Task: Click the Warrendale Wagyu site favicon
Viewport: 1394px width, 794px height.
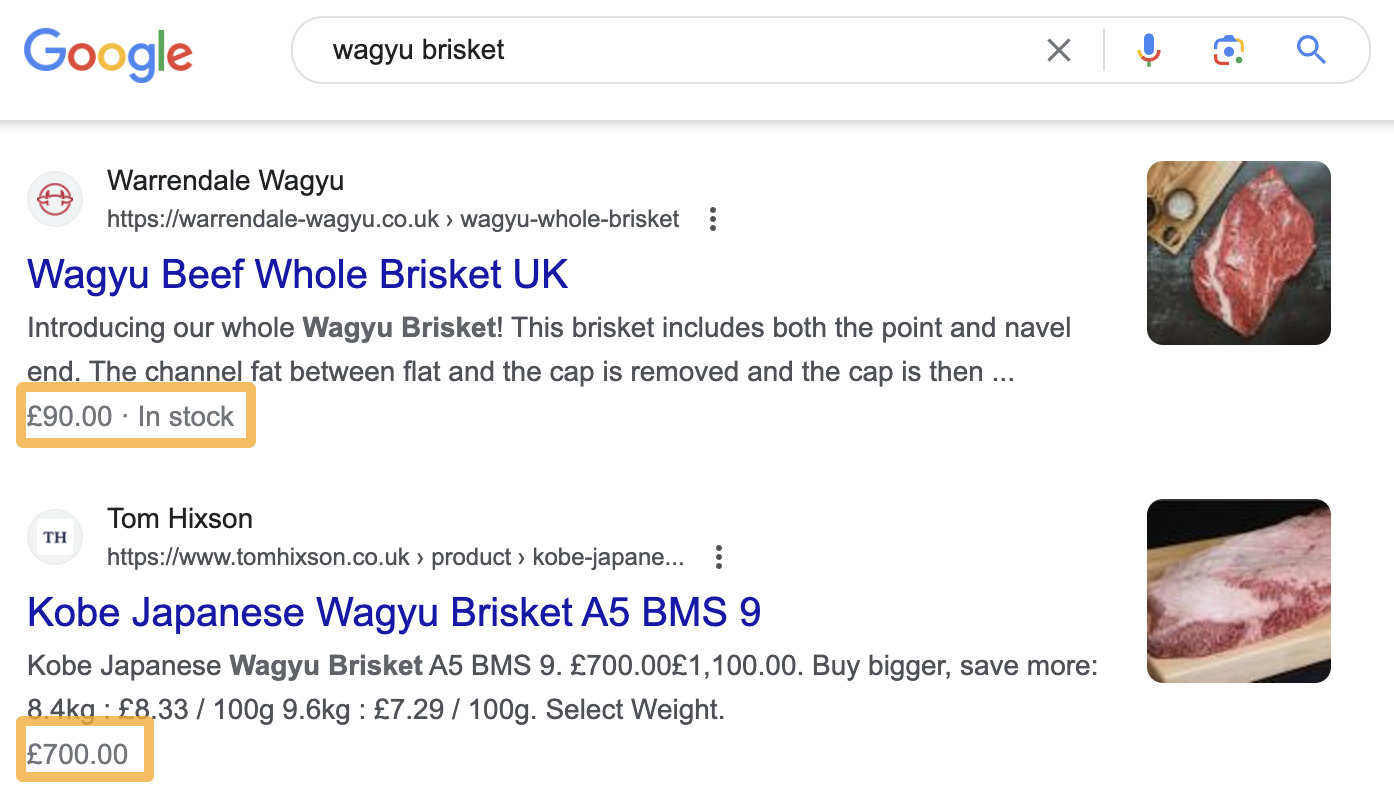Action: tap(54, 198)
